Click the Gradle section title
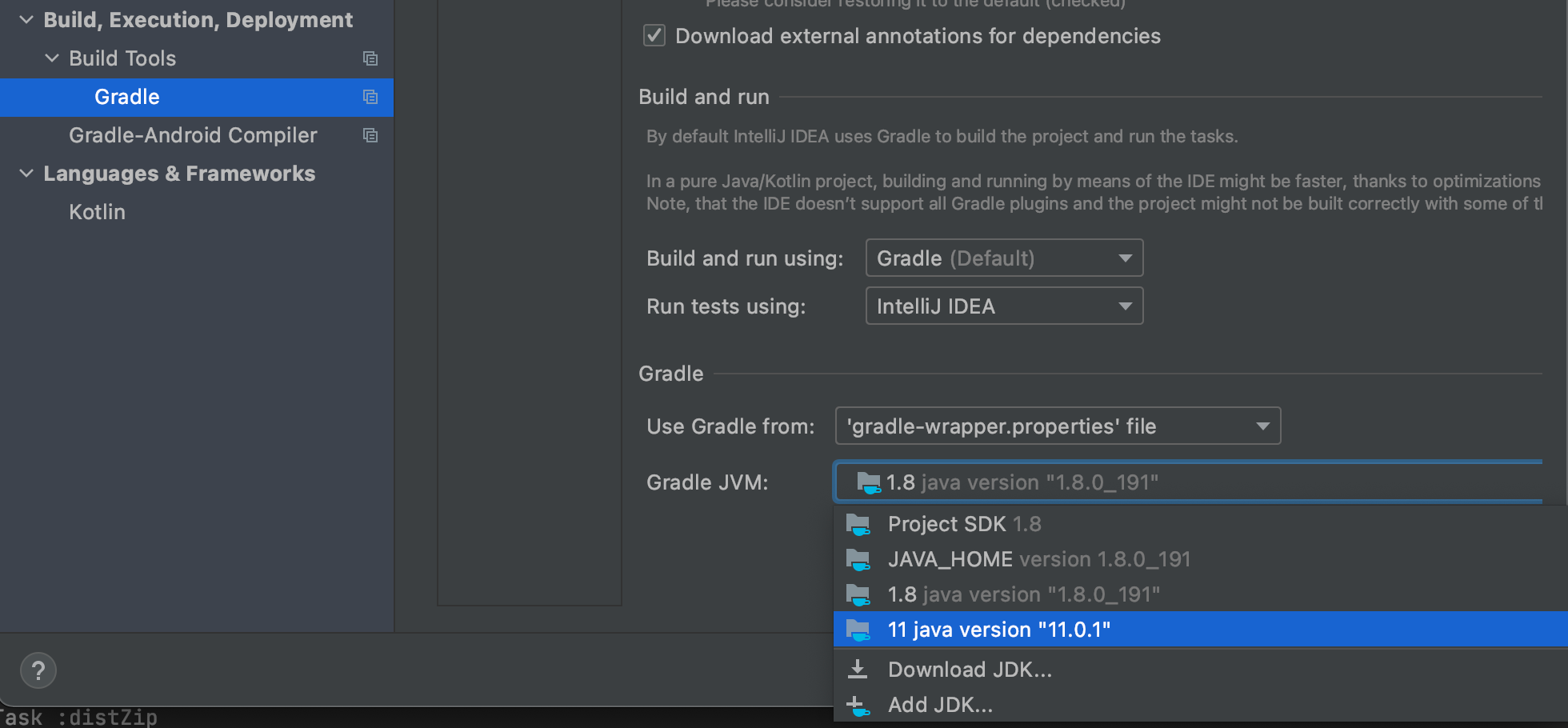 [x=671, y=374]
